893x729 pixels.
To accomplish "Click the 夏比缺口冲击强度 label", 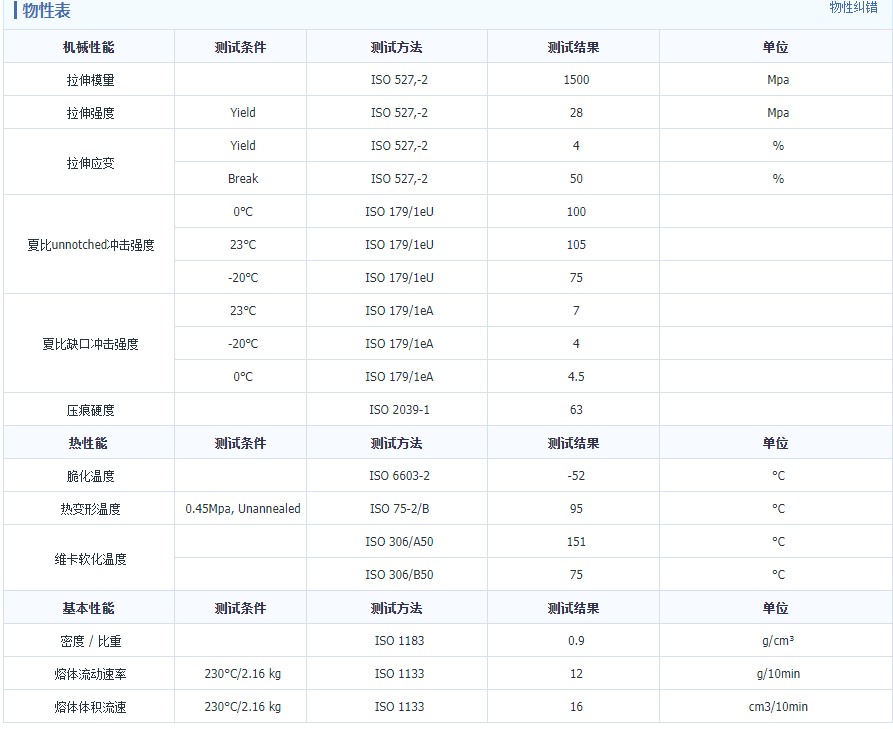I will (x=90, y=344).
